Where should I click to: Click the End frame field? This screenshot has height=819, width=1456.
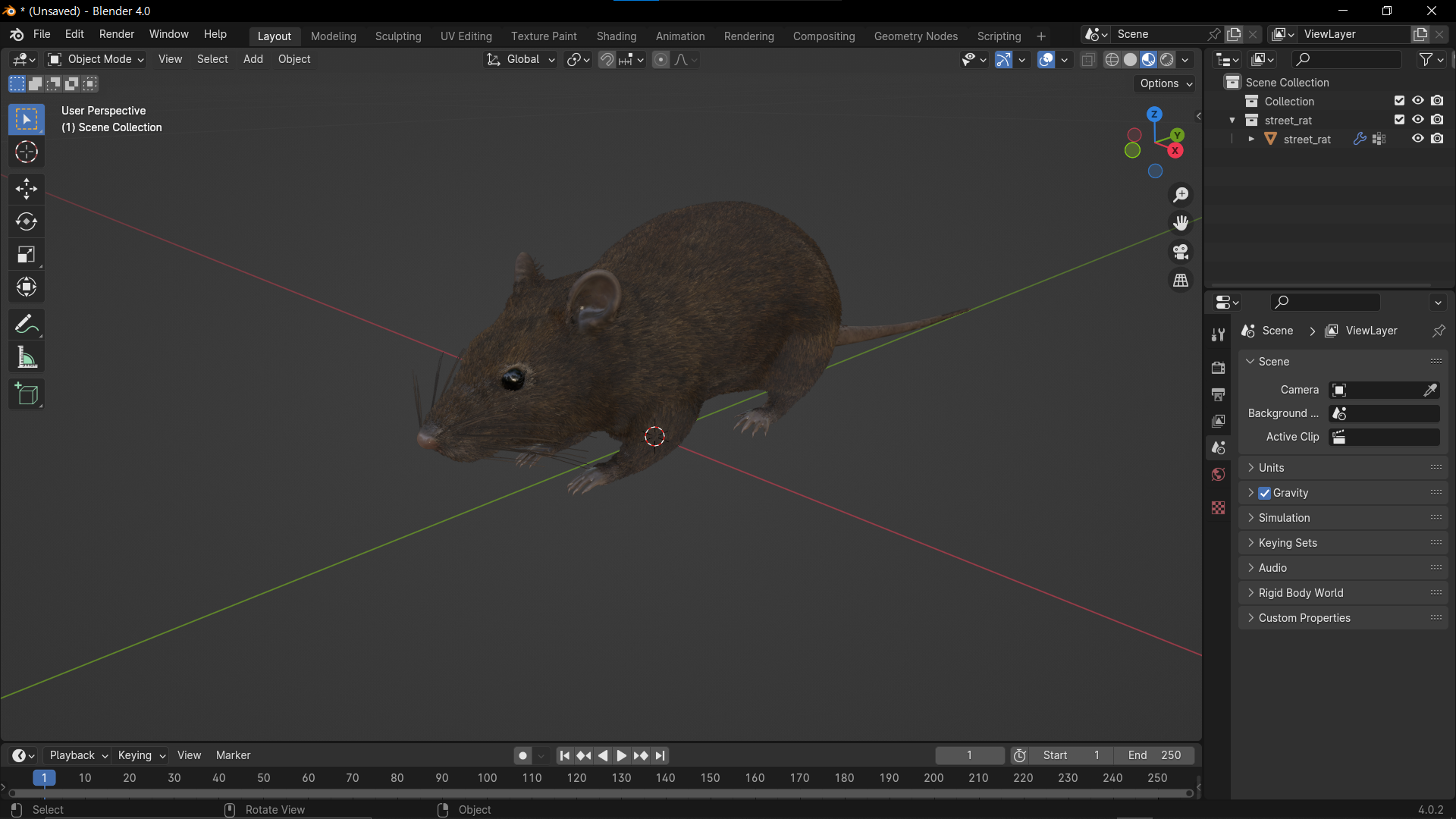(x=1154, y=755)
